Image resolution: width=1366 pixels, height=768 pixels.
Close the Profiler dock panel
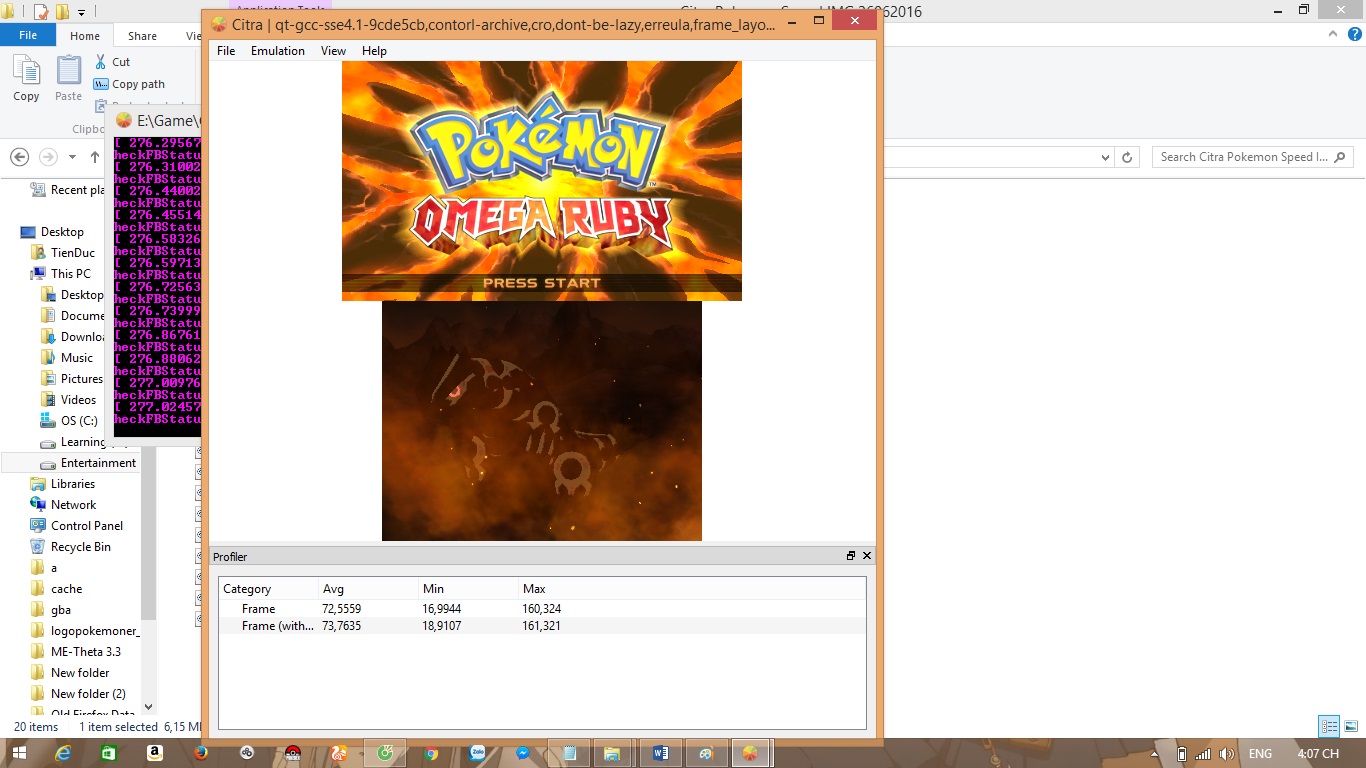pyautogui.click(x=867, y=556)
